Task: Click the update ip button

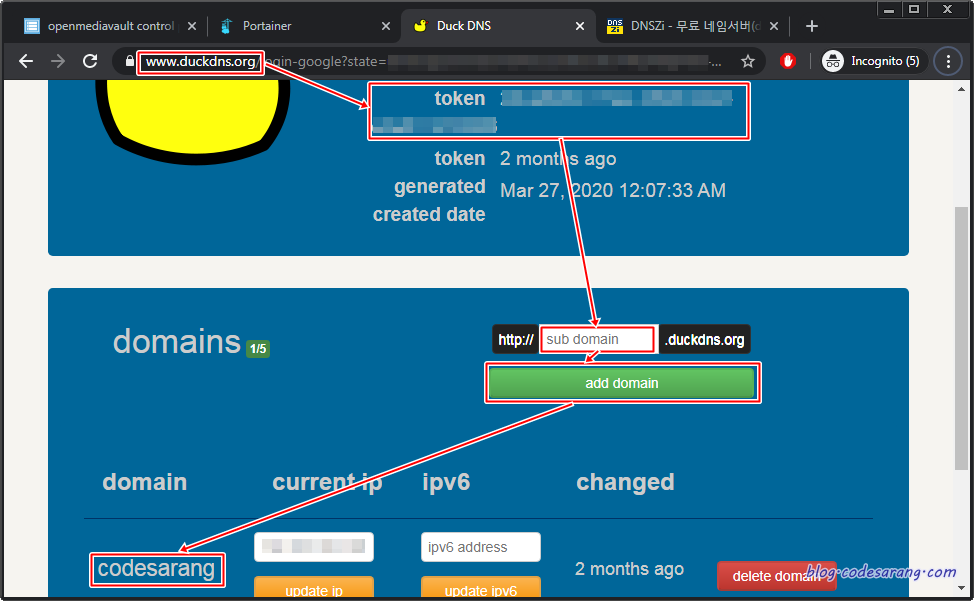Action: (314, 588)
